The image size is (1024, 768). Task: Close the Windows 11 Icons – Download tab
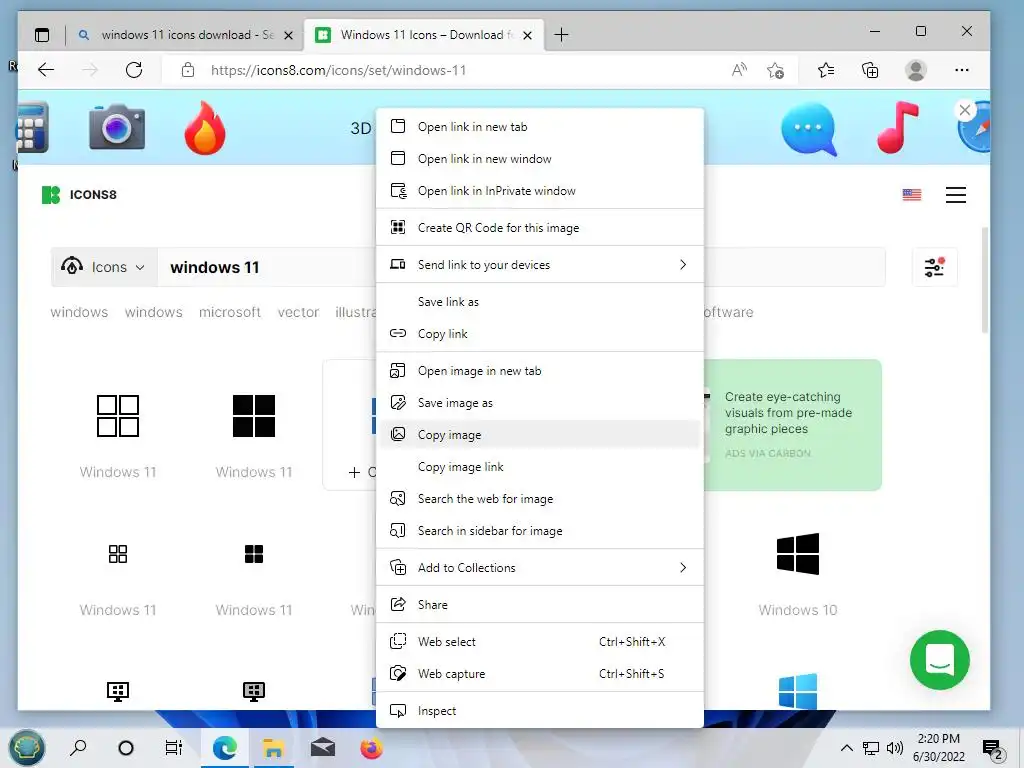pyautogui.click(x=528, y=35)
